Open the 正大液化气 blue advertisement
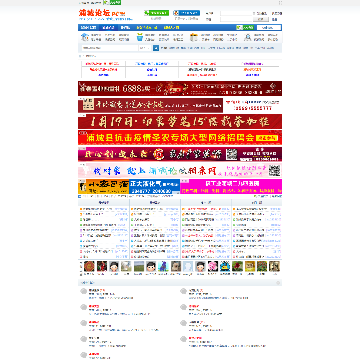This screenshot has height=360, width=360. 155,187
